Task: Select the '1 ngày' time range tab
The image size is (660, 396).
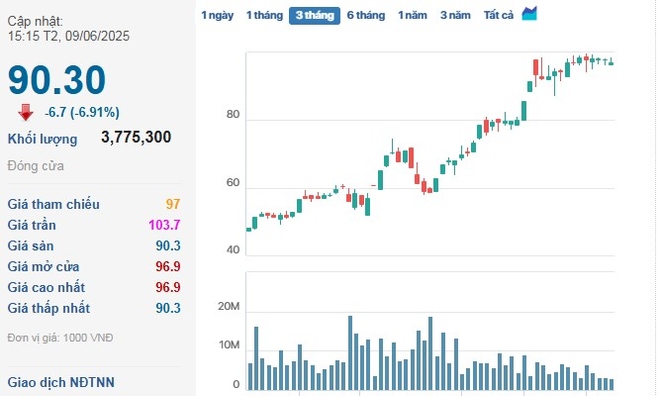Action: coord(217,15)
